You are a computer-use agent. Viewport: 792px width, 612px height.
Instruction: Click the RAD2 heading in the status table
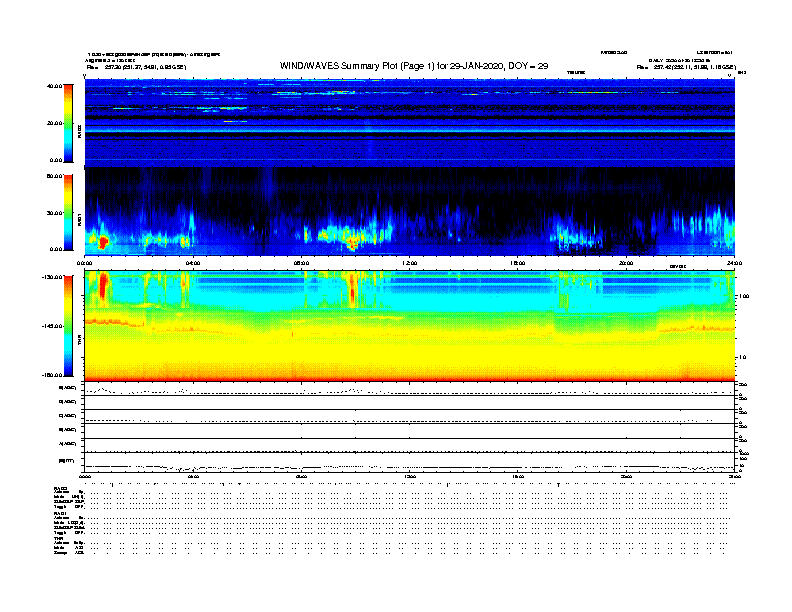[60, 488]
